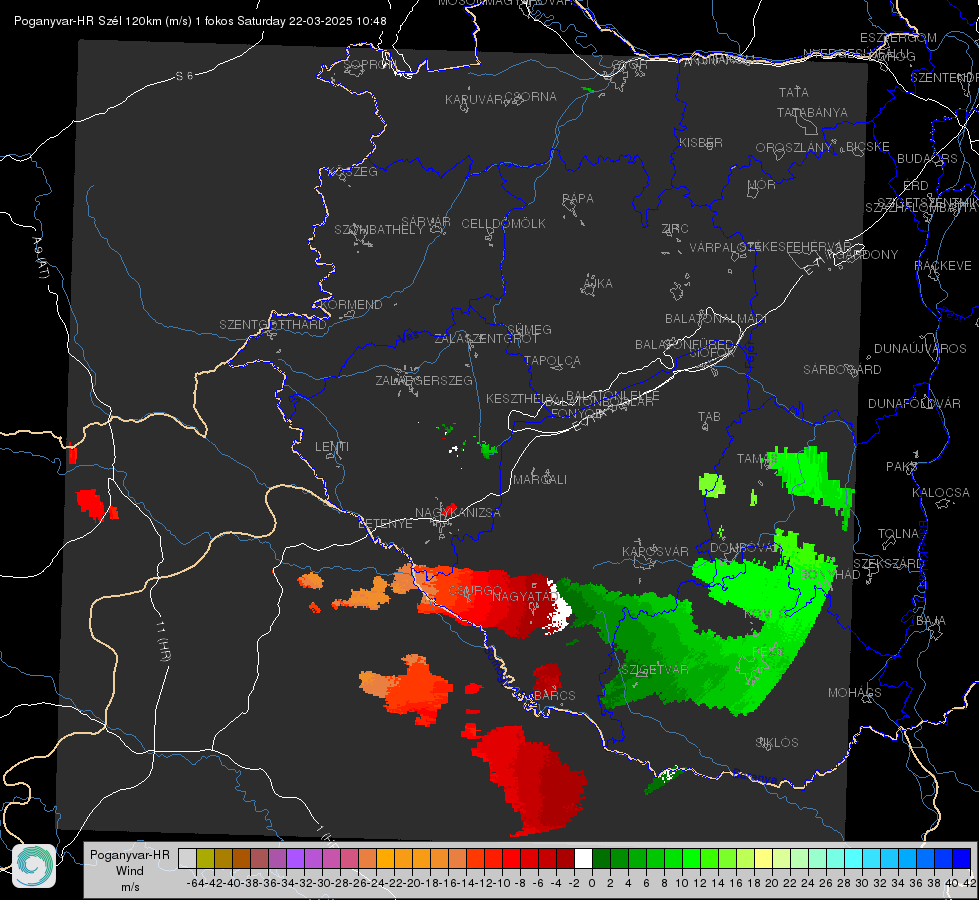
Task: Click the BAJA label
Action: point(931,621)
